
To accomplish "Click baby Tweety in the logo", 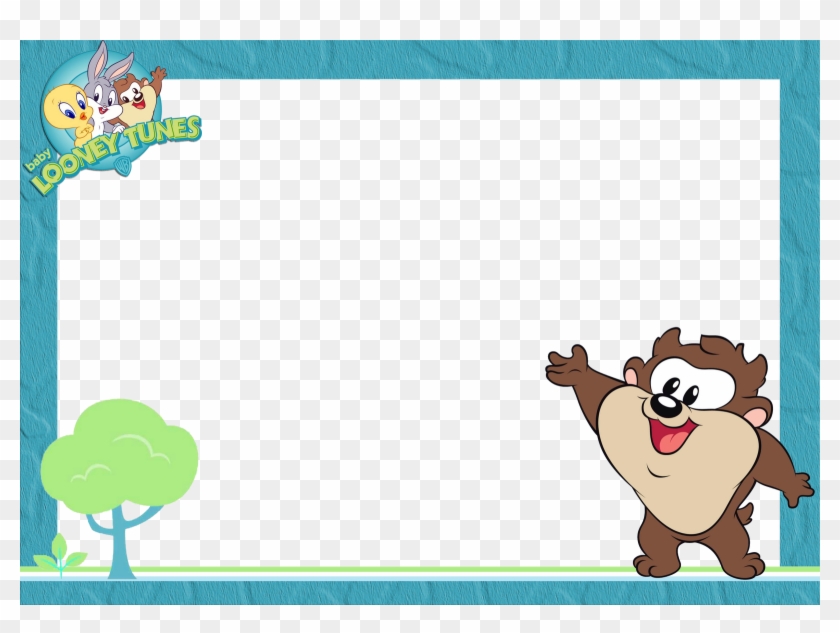I will click(68, 114).
